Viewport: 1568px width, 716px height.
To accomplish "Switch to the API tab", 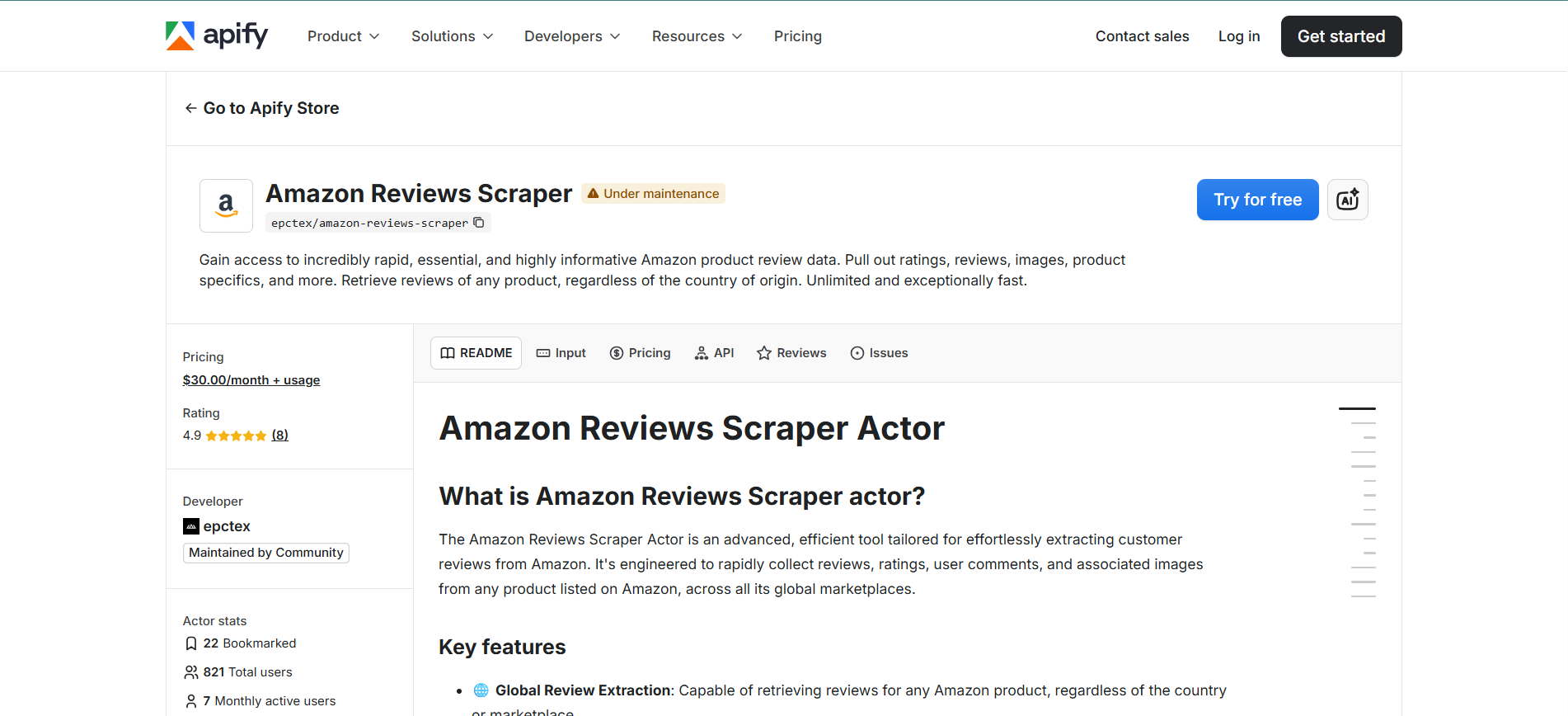I will pos(714,353).
